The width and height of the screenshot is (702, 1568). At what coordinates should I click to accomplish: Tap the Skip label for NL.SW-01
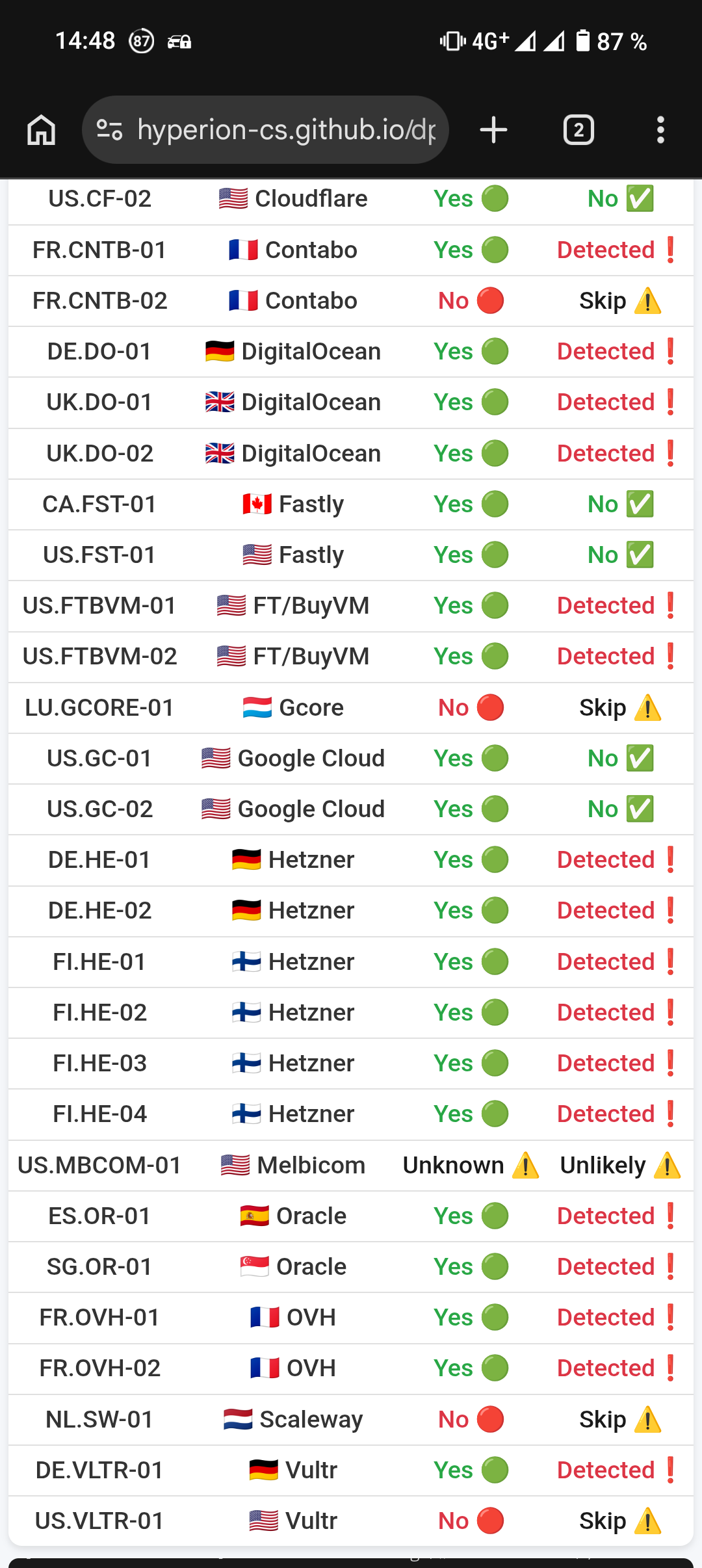[603, 1420]
